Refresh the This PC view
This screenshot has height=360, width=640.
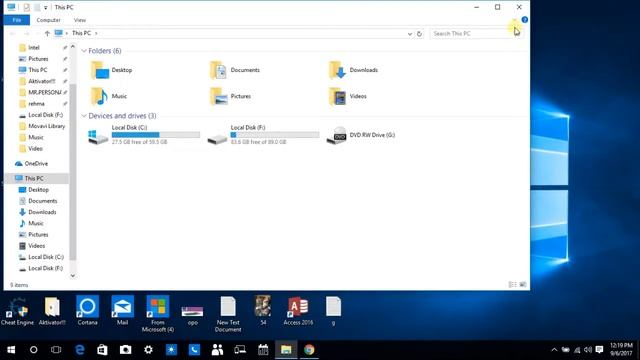tap(419, 34)
